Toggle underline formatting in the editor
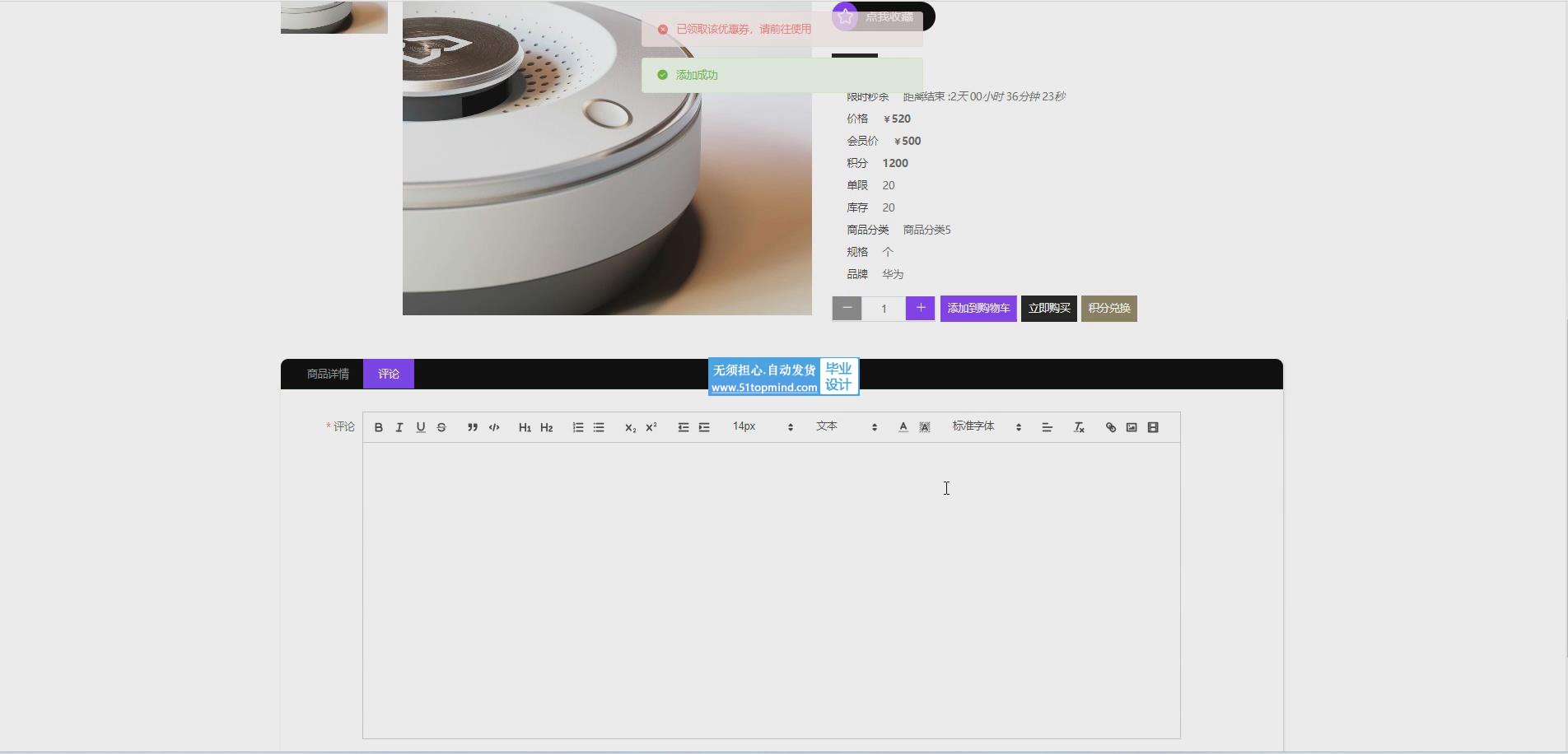 [x=421, y=427]
